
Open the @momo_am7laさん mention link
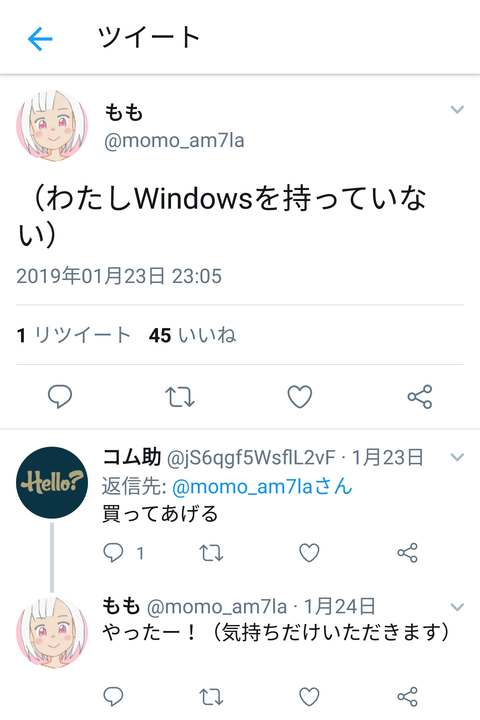pos(262,487)
